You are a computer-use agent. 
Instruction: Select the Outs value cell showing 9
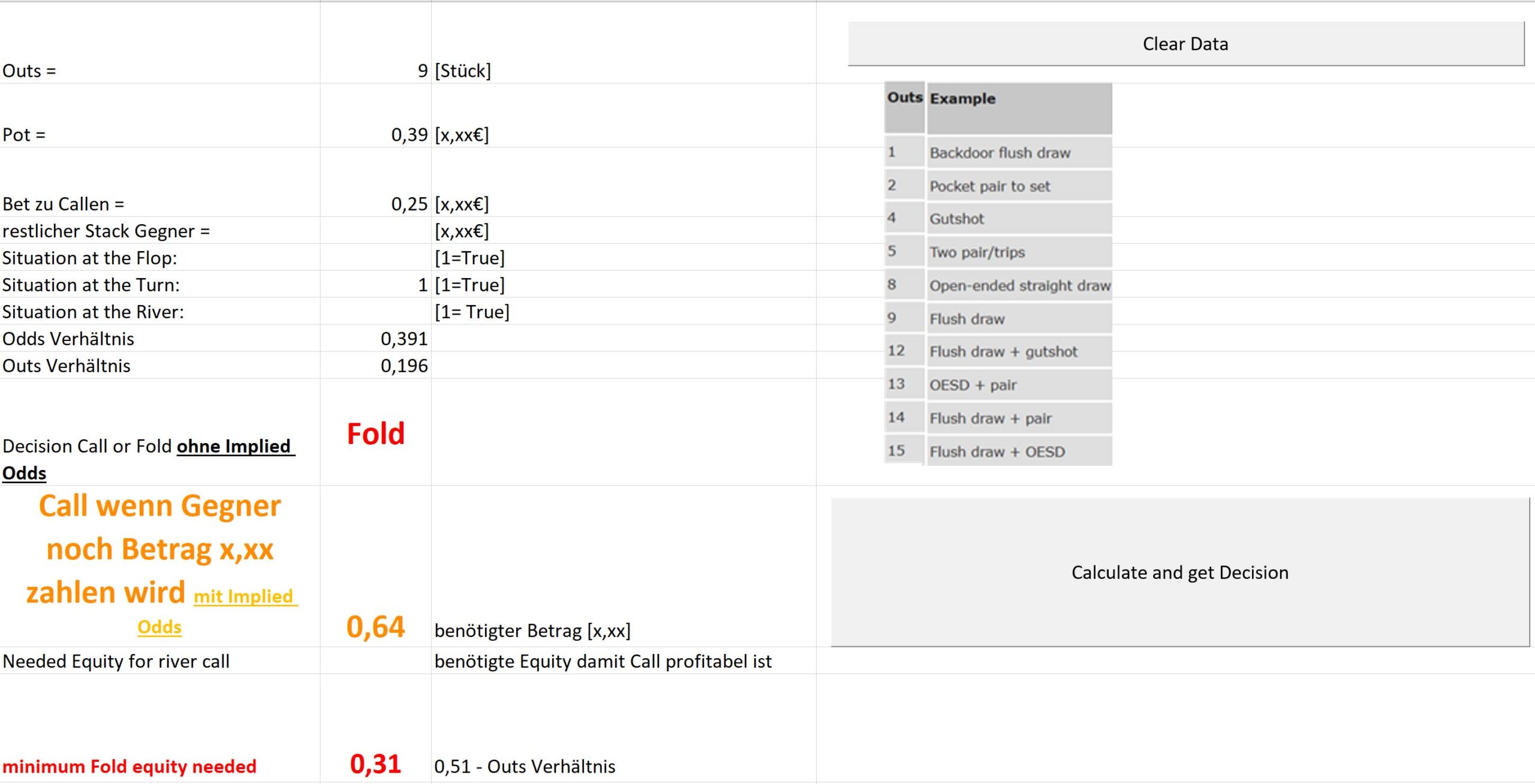tap(376, 71)
